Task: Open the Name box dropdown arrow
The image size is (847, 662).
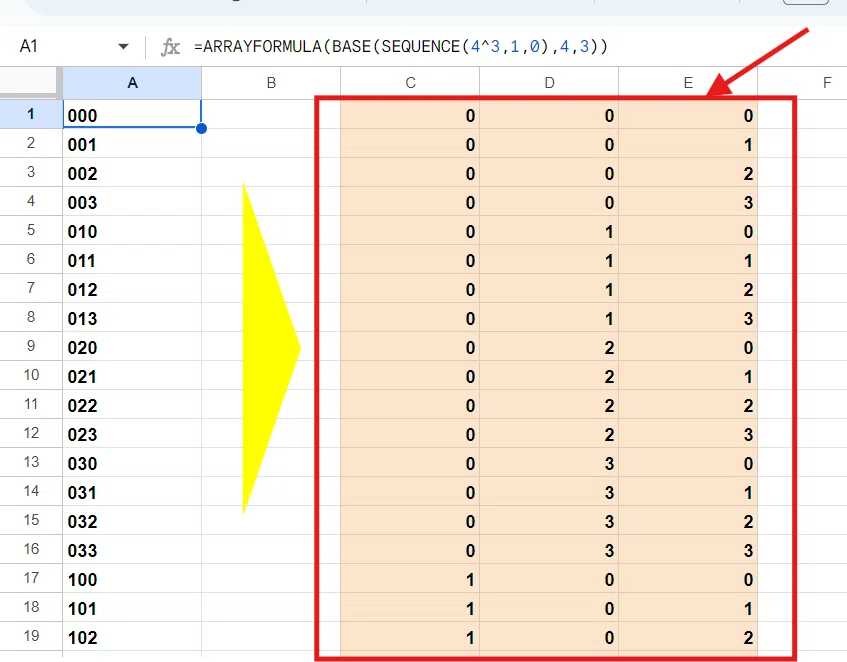Action: click(123, 46)
